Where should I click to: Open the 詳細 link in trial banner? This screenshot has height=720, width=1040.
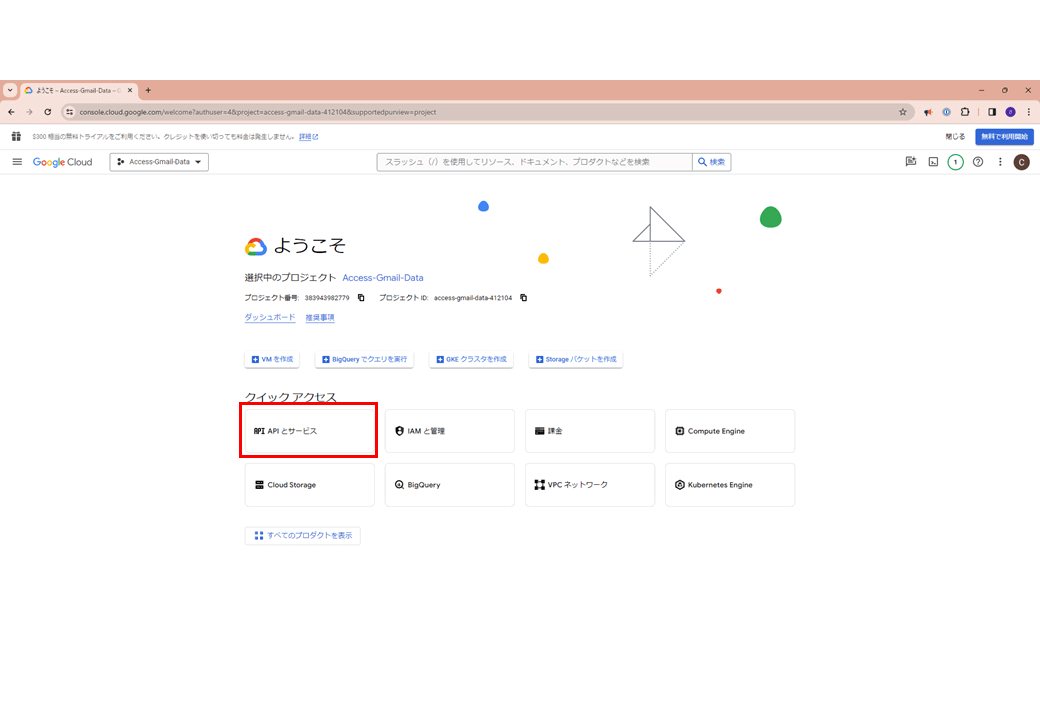click(x=308, y=137)
